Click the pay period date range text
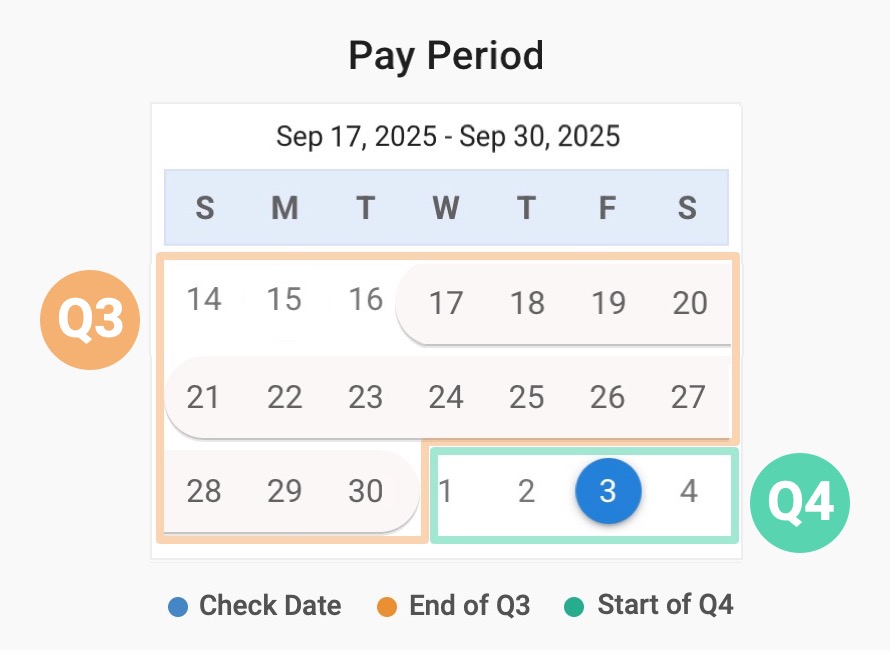This screenshot has width=890, height=654. coord(448,136)
